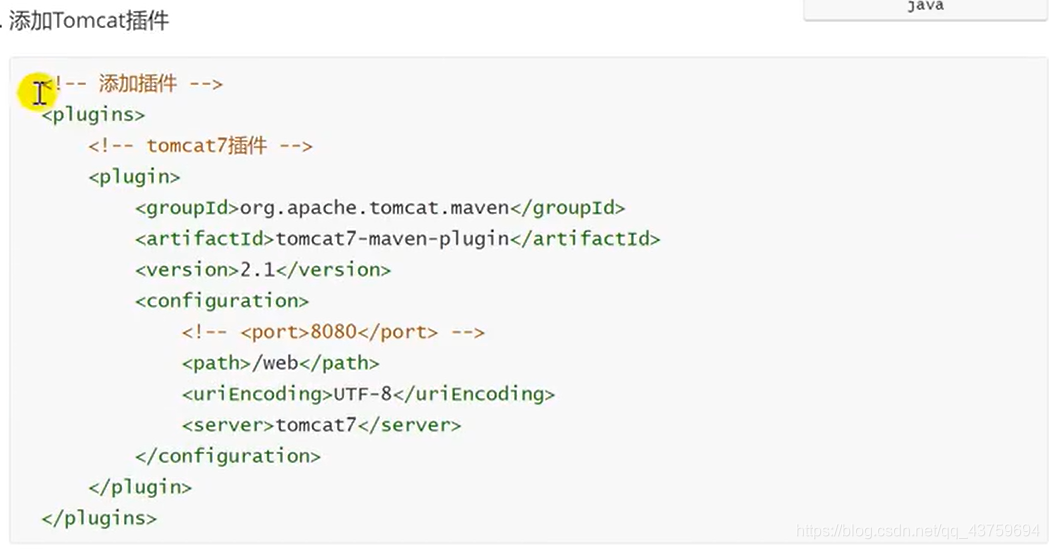
Task: Click the artifactId tomcat7-maven-plugin line
Action: [397, 239]
